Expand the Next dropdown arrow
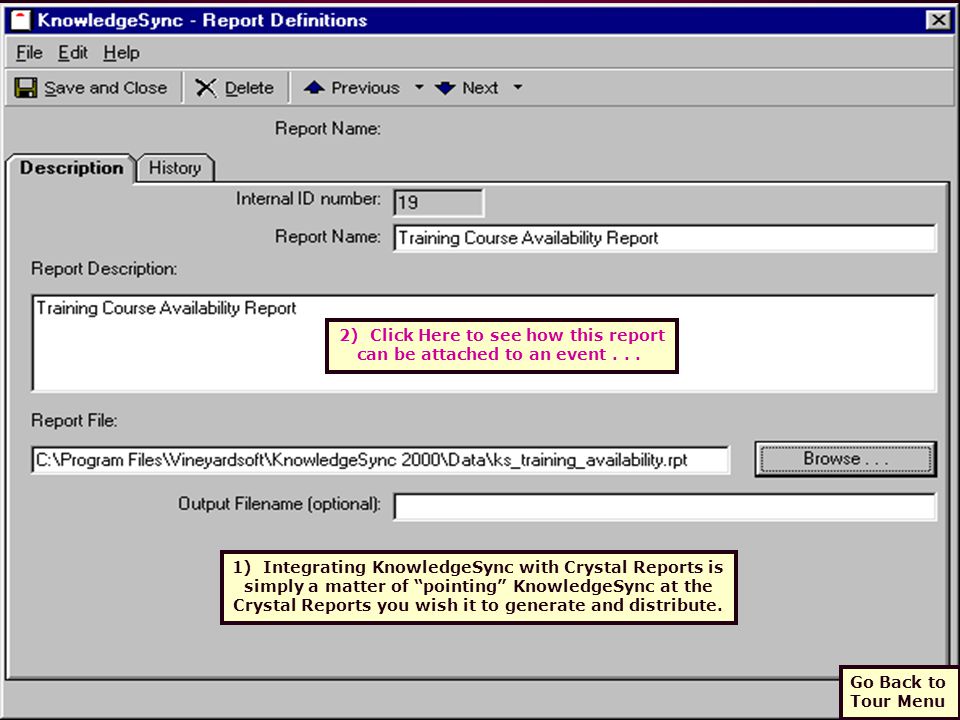 coord(518,88)
